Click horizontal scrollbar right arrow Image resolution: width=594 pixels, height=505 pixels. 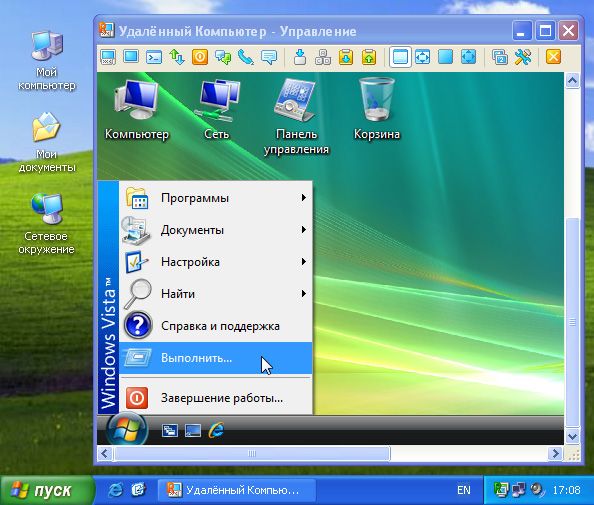pos(556,453)
